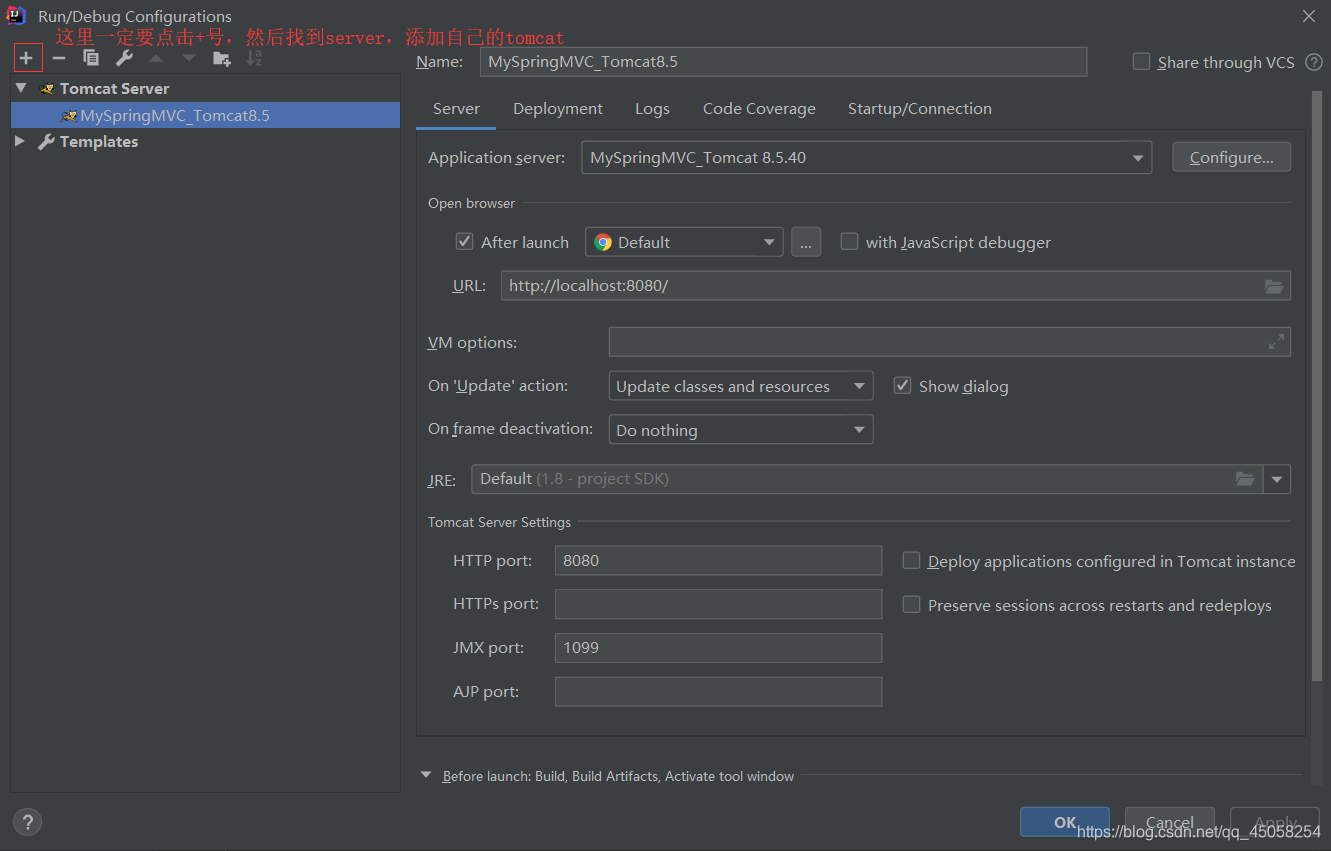The width and height of the screenshot is (1331, 851).
Task: Click the HTTPs port field
Action: pyautogui.click(x=718, y=604)
